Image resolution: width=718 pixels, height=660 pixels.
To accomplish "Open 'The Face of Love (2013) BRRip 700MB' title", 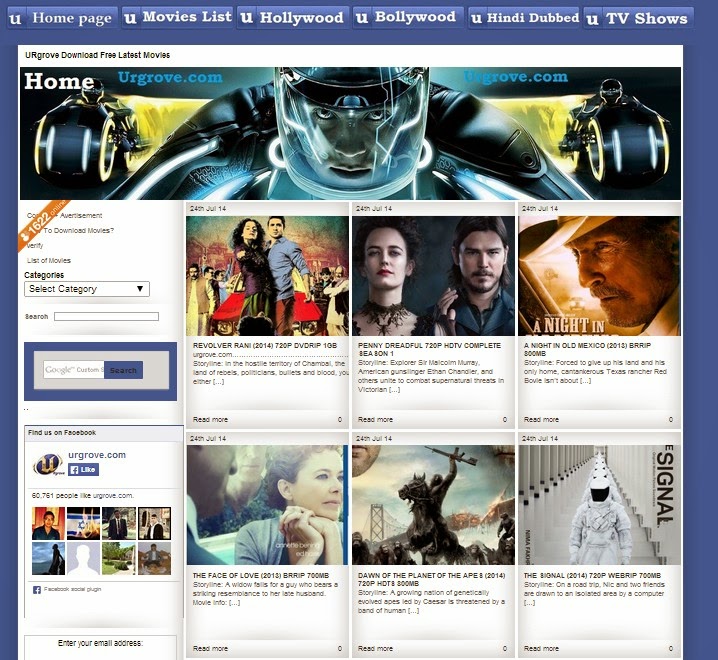I will click(261, 575).
